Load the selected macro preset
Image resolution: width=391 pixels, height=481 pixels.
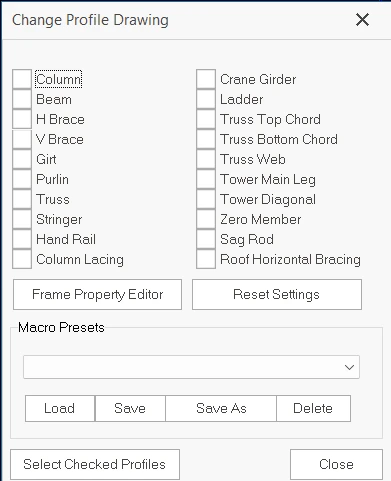tap(60, 408)
